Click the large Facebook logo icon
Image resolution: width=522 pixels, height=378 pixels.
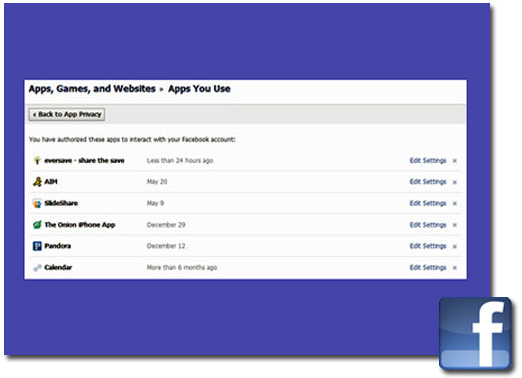(476, 334)
